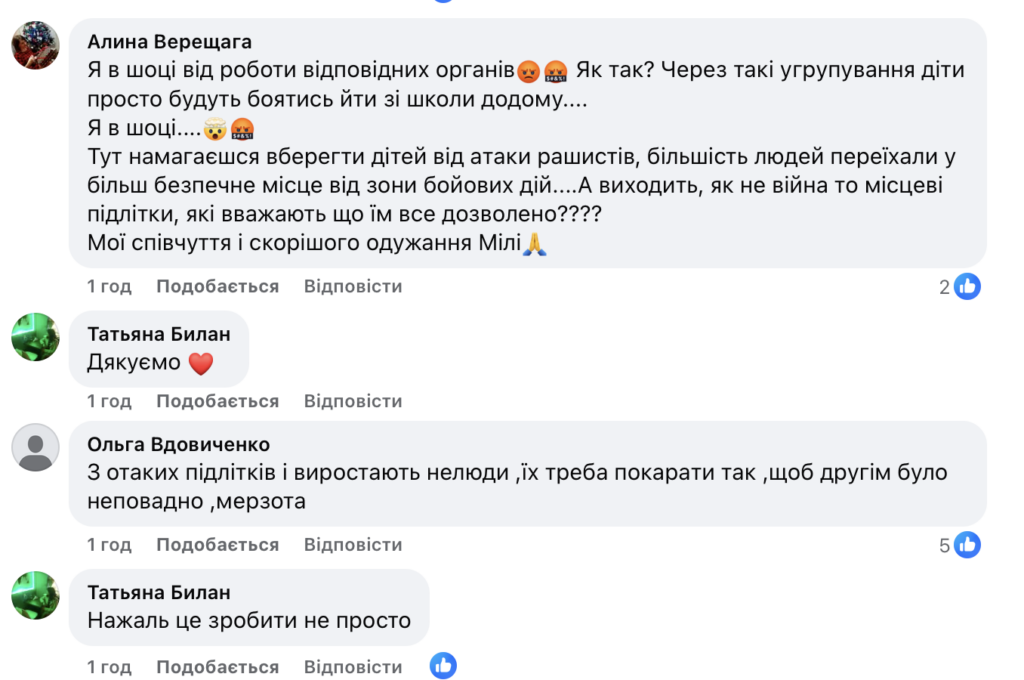
Task: Click Татьяна Билан's avatar beside 'Дякуємо'
Action: pyautogui.click(x=35, y=336)
